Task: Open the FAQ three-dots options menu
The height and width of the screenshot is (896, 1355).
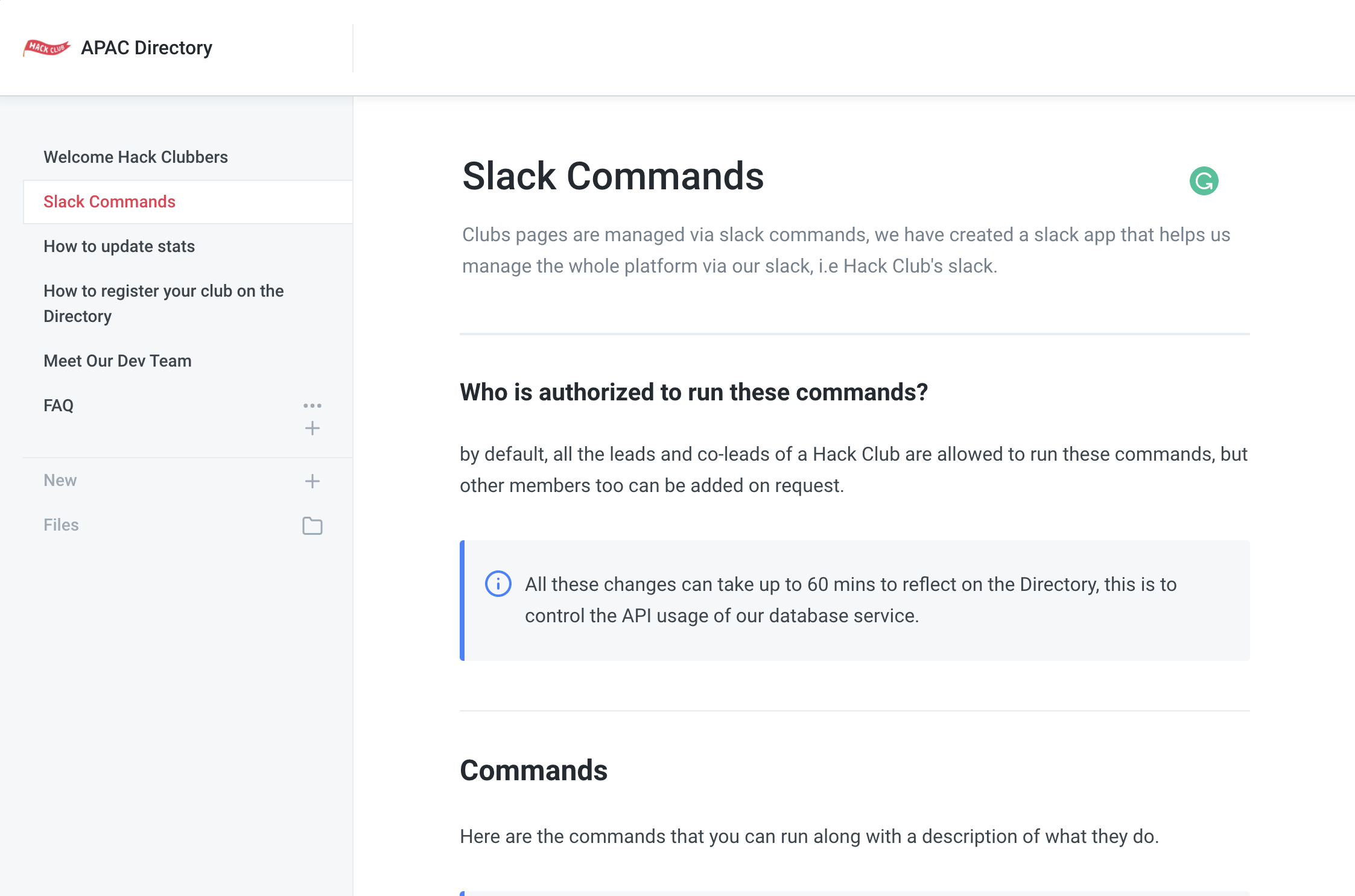Action: click(x=313, y=405)
